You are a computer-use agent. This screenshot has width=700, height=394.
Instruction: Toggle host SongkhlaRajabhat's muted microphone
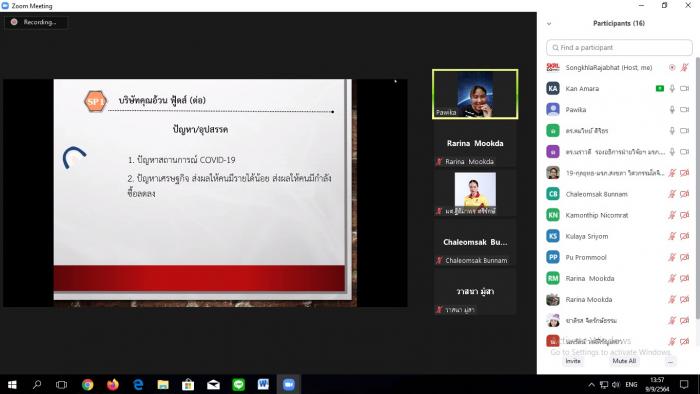(684, 68)
